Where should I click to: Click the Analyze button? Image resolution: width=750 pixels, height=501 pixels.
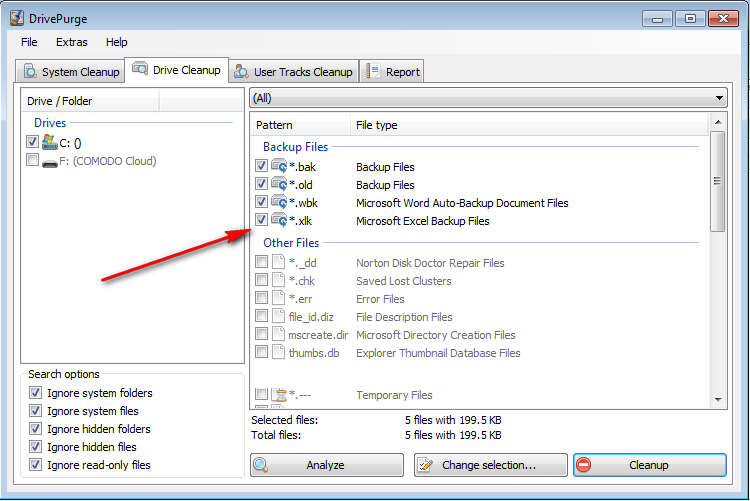click(327, 465)
